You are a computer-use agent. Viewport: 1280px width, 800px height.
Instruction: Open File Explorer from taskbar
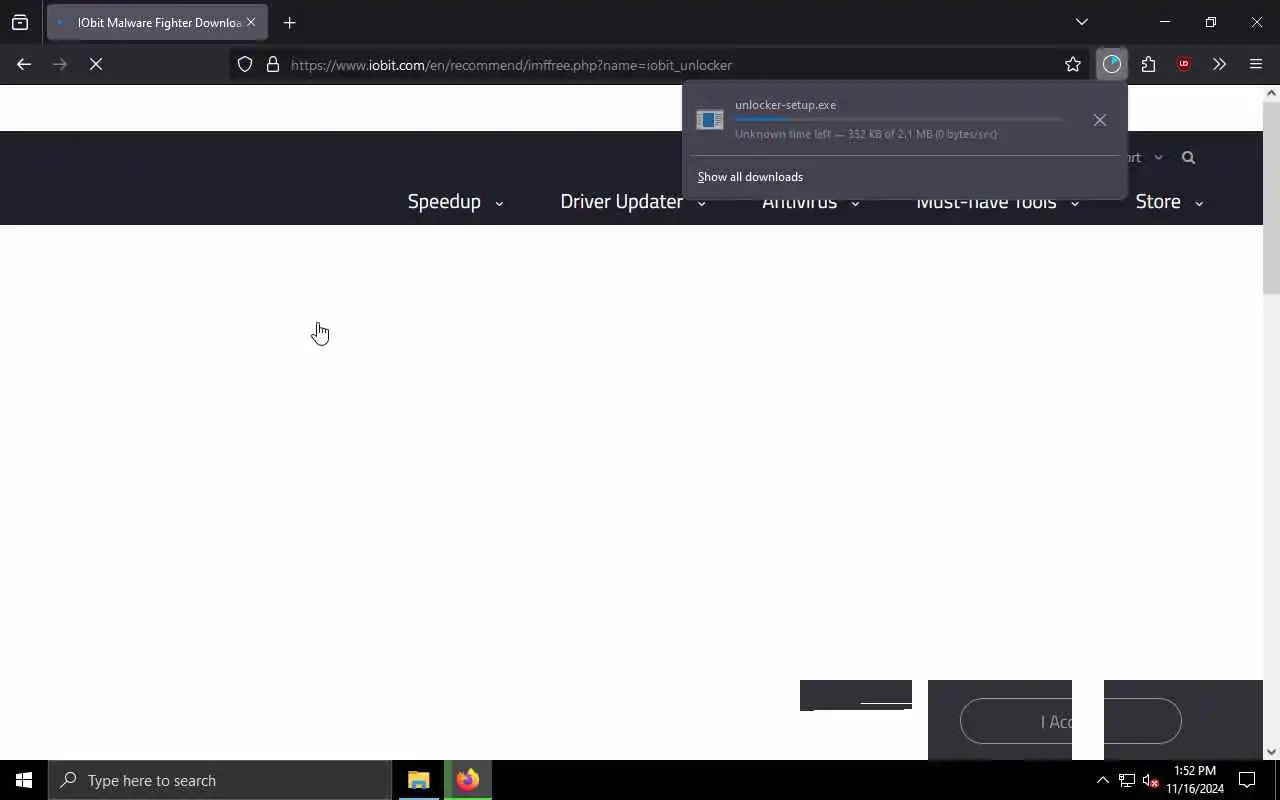[x=419, y=780]
